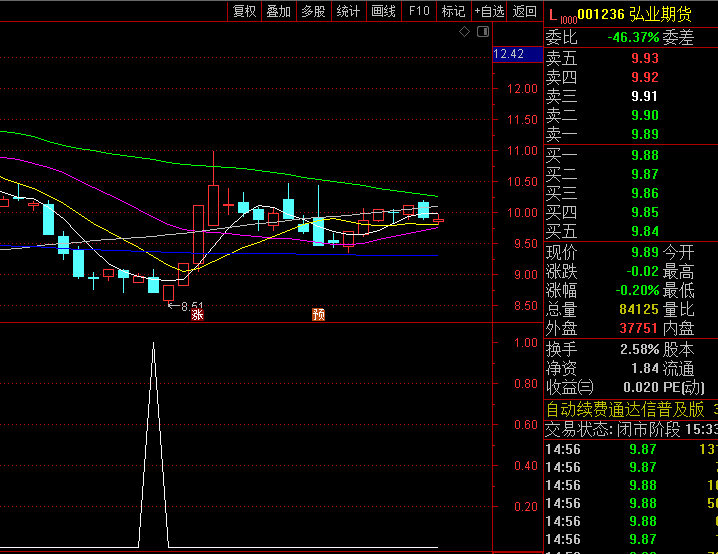Open the 叠加 overlay option
This screenshot has width=718, height=554.
click(x=278, y=11)
